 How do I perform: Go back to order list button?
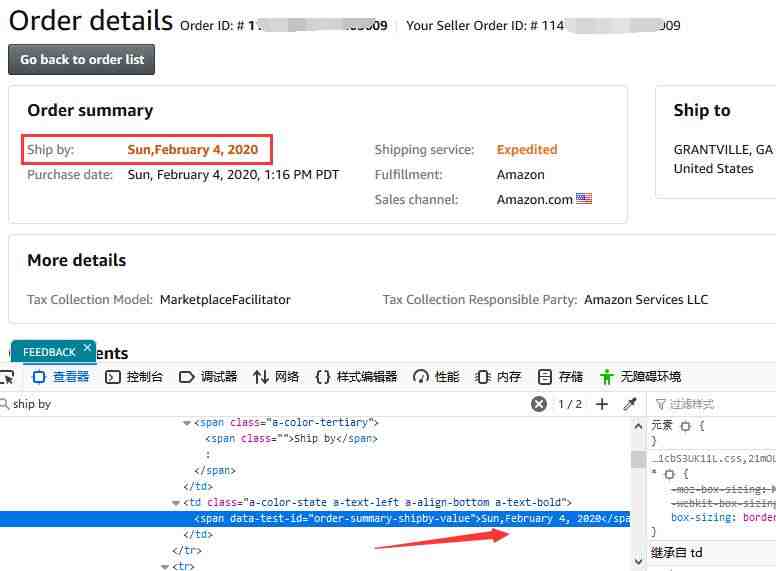81,59
